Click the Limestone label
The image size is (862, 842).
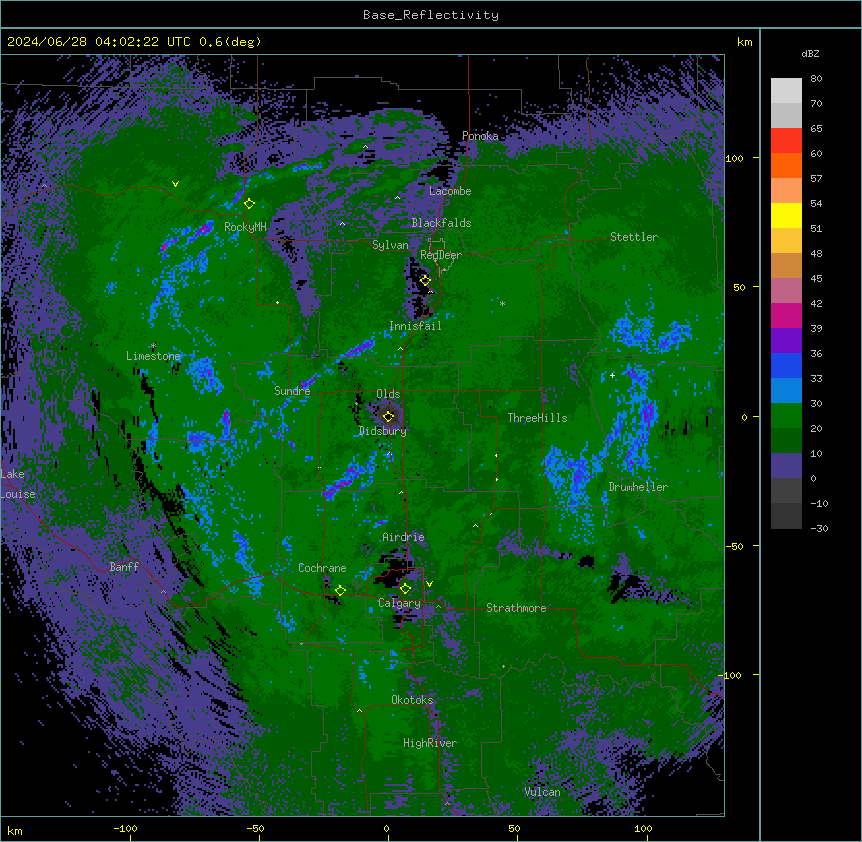pos(153,356)
